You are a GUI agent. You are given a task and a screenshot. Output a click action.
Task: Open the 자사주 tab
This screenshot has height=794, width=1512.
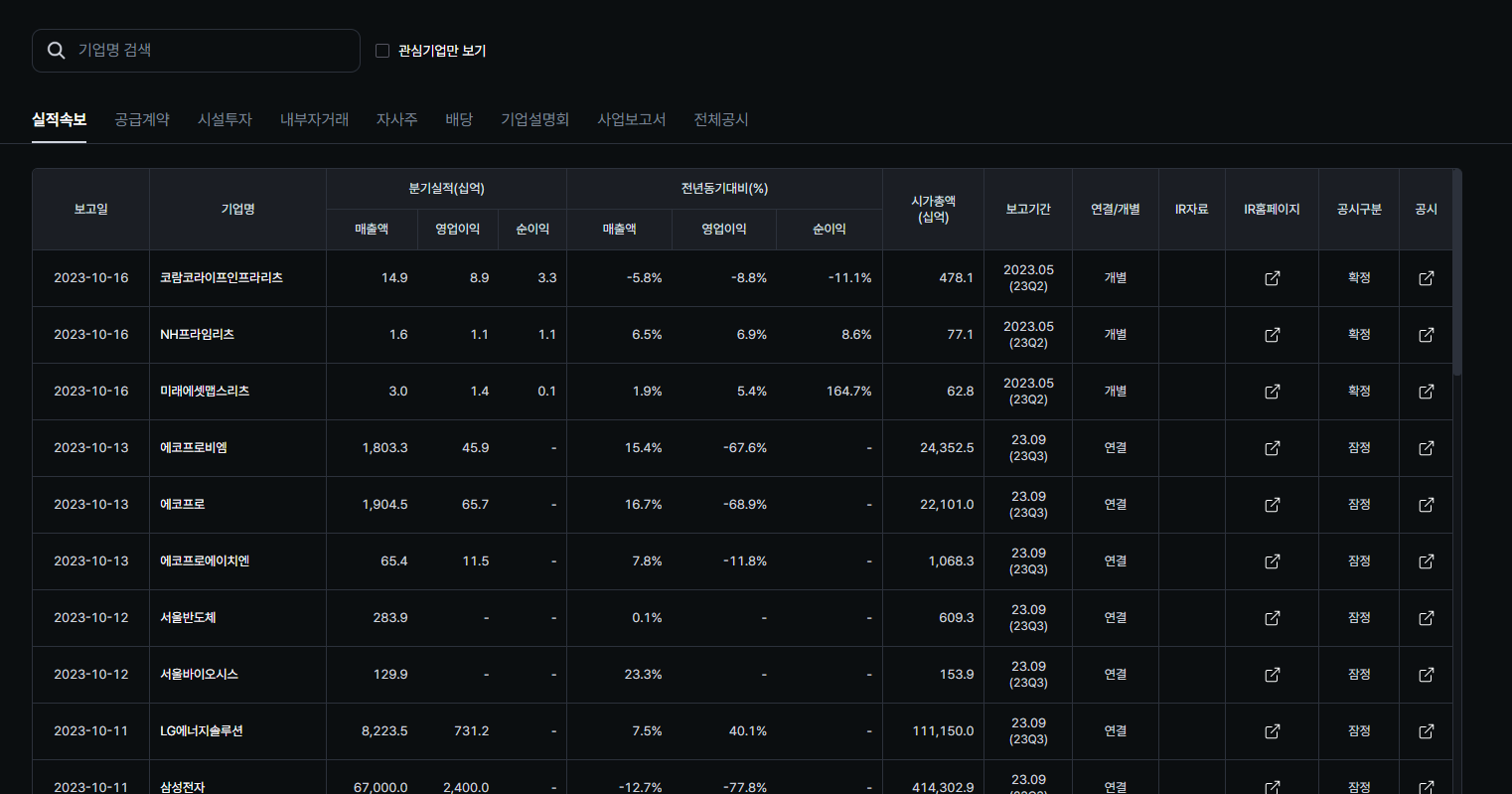coord(396,119)
